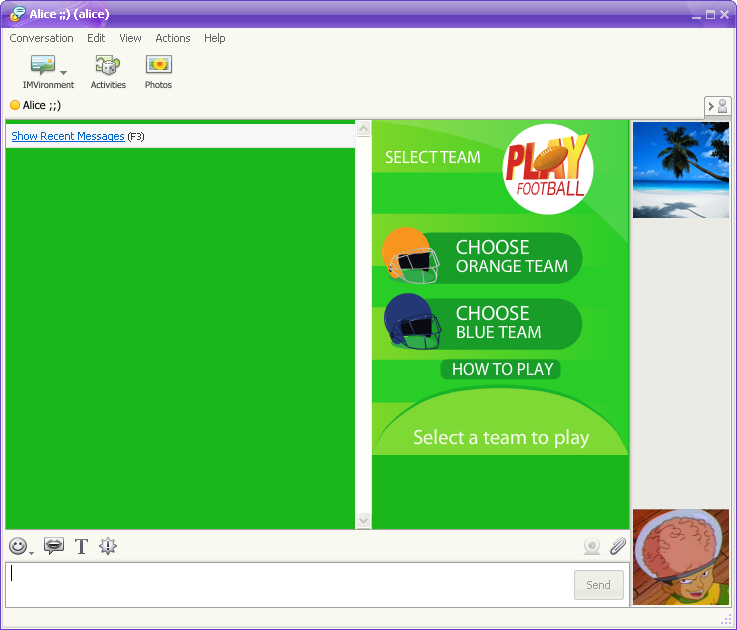Click the Show Recent Messages link
This screenshot has width=737, height=630.
pos(68,136)
